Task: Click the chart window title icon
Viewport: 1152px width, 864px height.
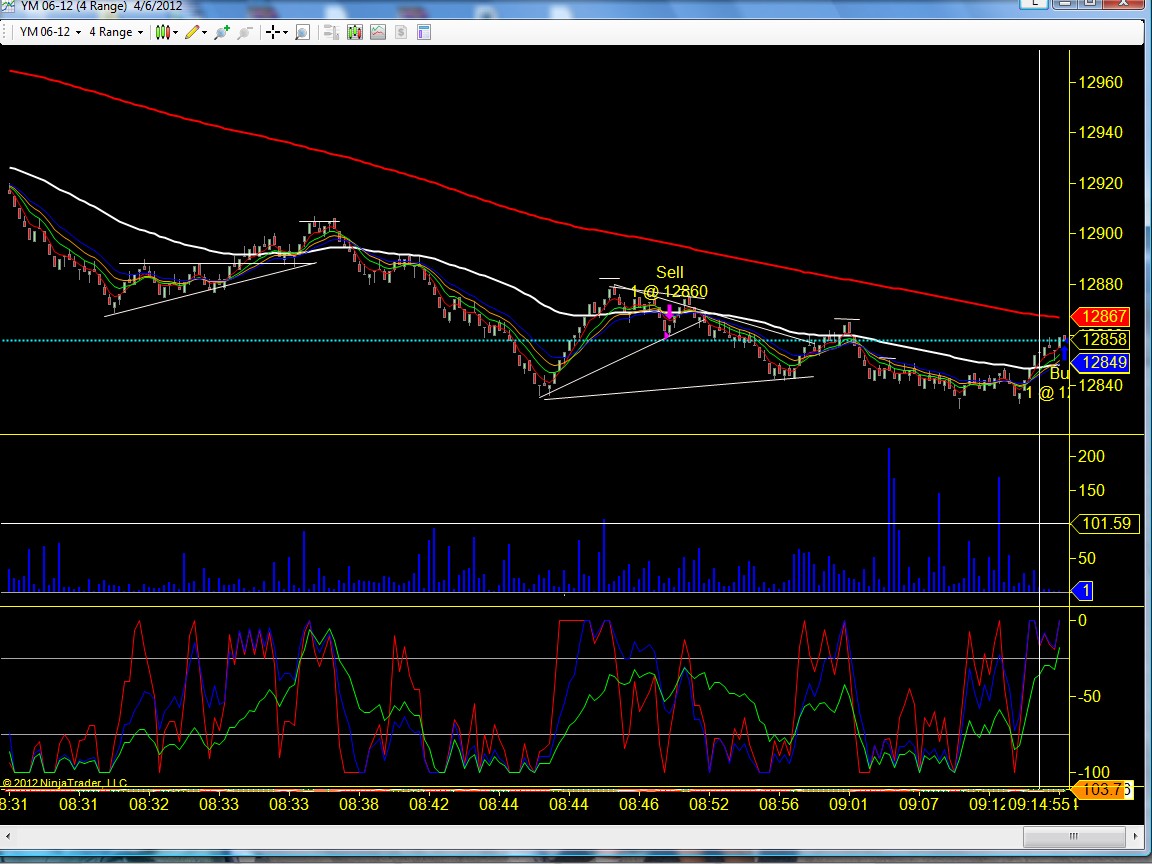Action: [x=7, y=6]
